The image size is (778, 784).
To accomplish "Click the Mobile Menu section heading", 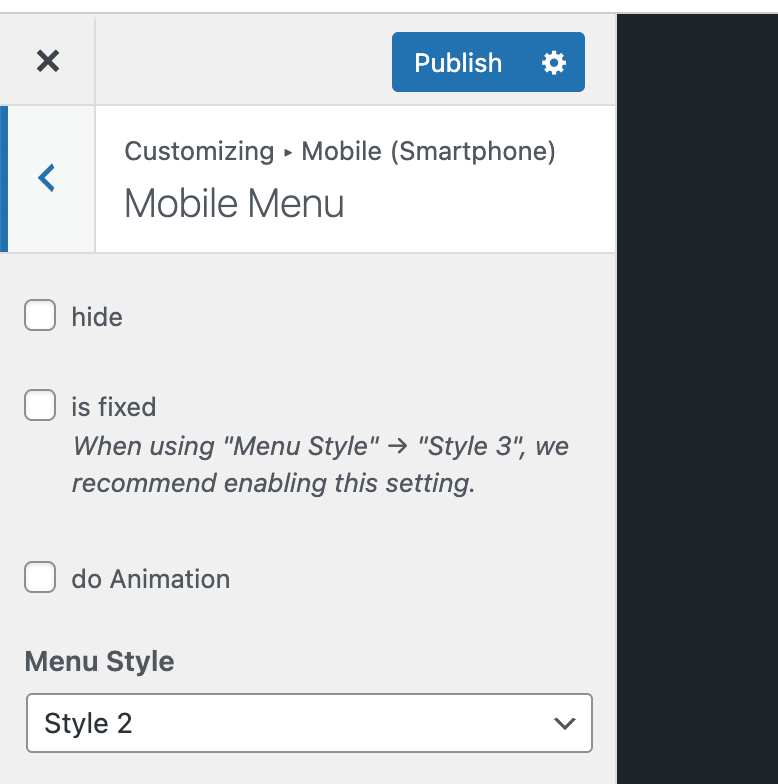I will point(234,204).
